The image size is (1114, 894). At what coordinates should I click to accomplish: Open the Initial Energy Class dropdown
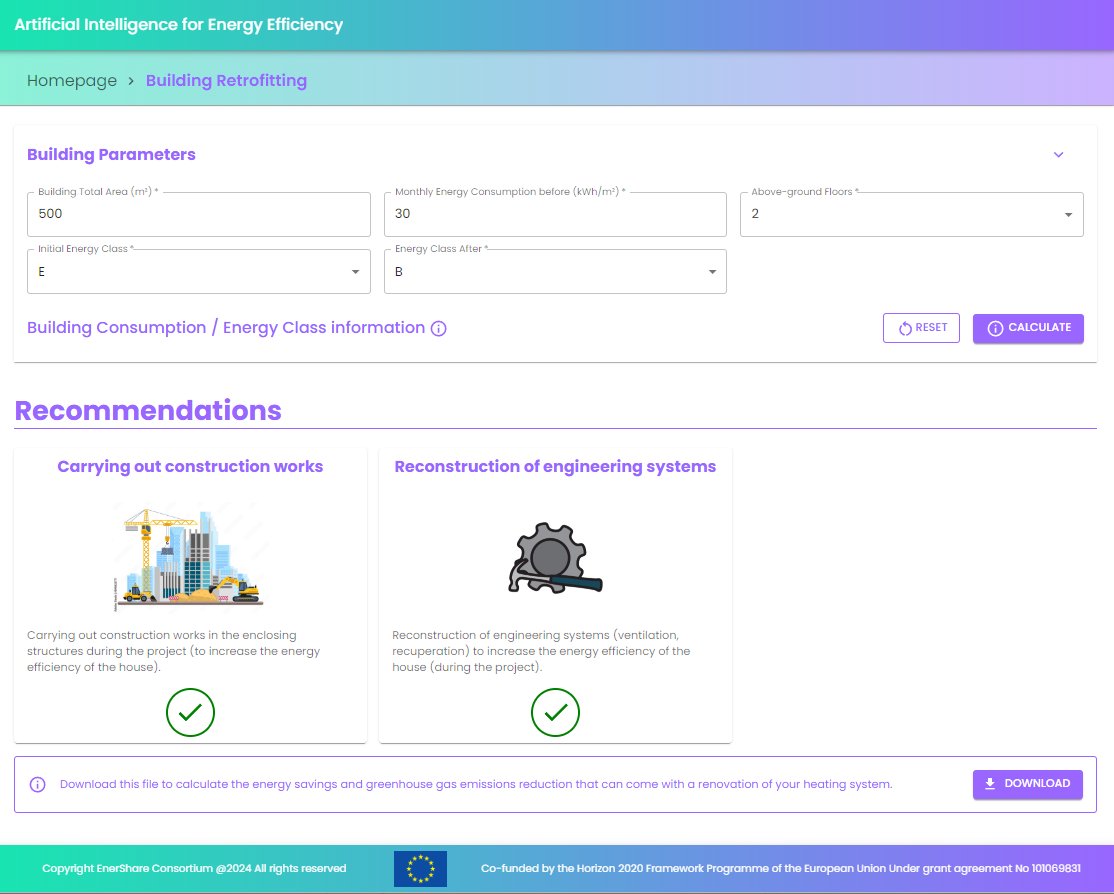(x=199, y=271)
